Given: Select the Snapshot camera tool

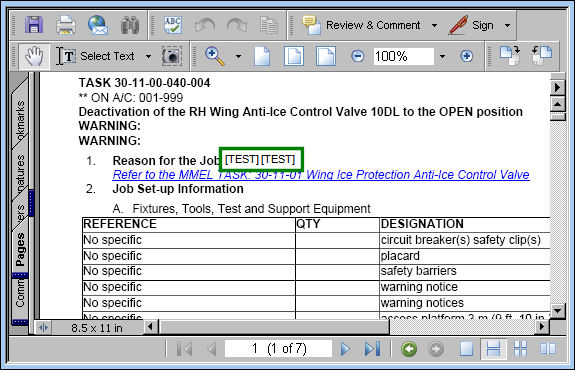Looking at the screenshot, I should click(x=172, y=56).
